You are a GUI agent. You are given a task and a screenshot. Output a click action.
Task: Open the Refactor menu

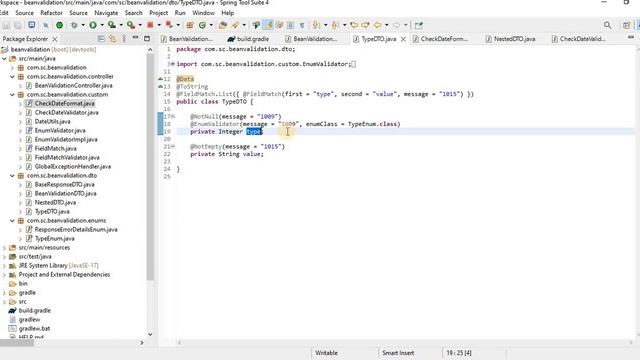click(x=51, y=13)
